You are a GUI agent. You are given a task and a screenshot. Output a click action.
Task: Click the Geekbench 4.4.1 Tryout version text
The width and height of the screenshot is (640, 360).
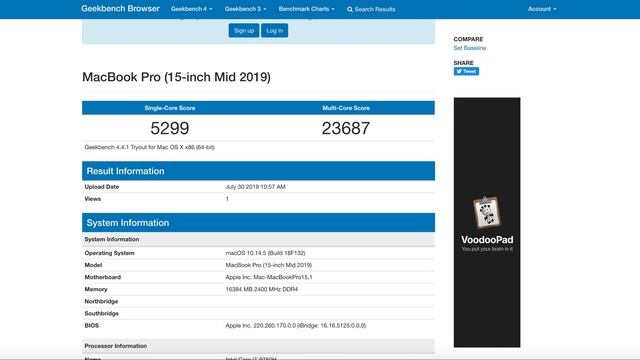pos(149,147)
